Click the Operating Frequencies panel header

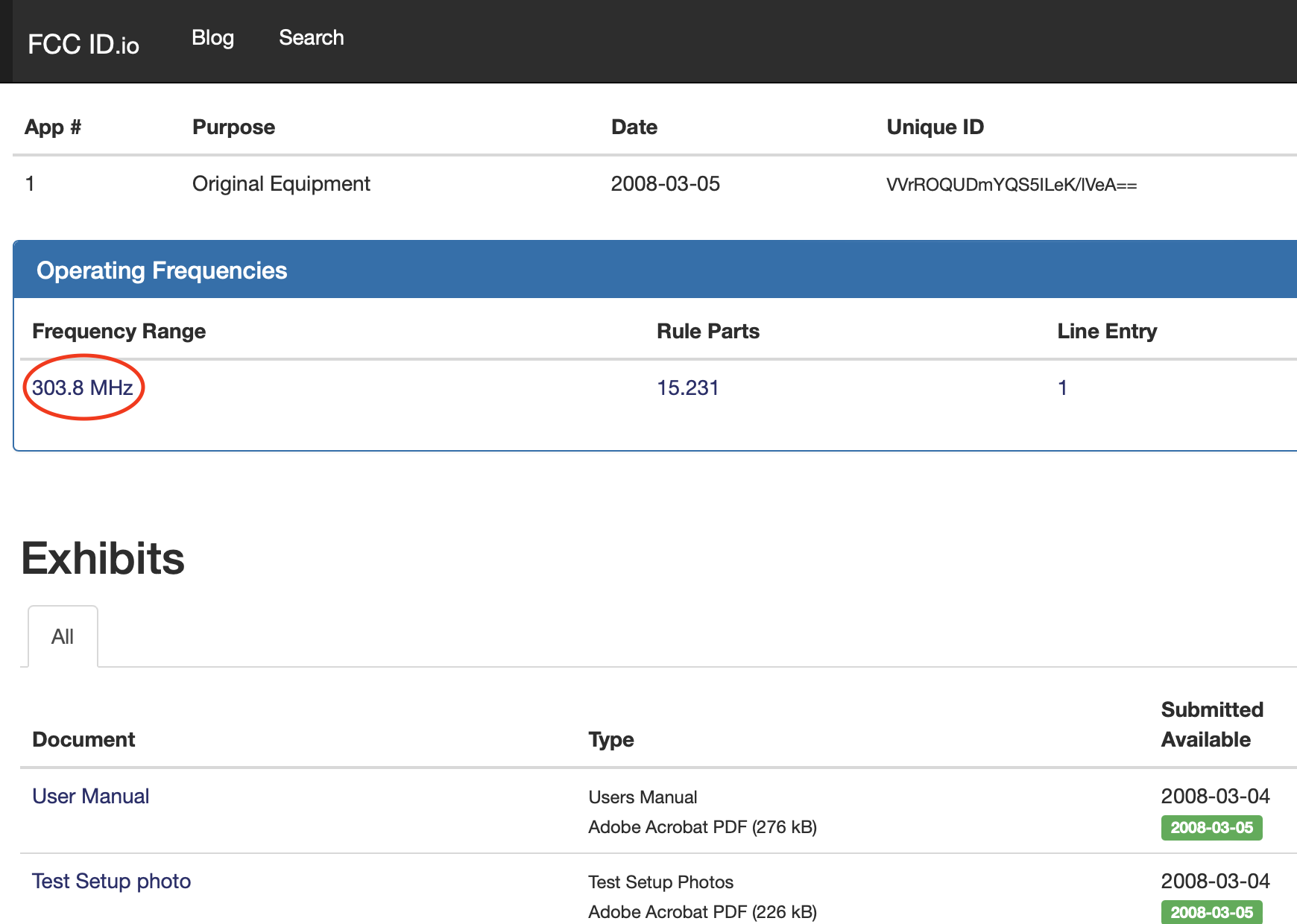tap(162, 270)
